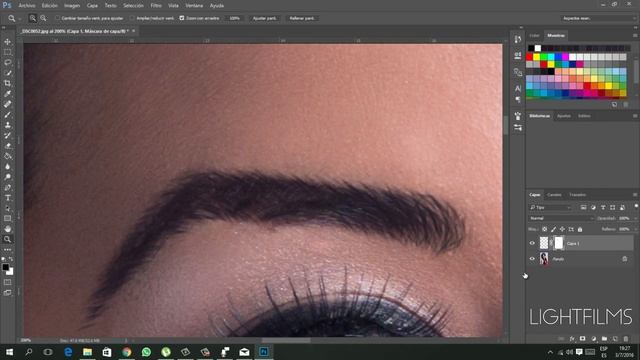Screen dimensions: 640x360
Task: Toggle Cambiar tamaño vent. para ajustar checkbox
Action: 58,18
